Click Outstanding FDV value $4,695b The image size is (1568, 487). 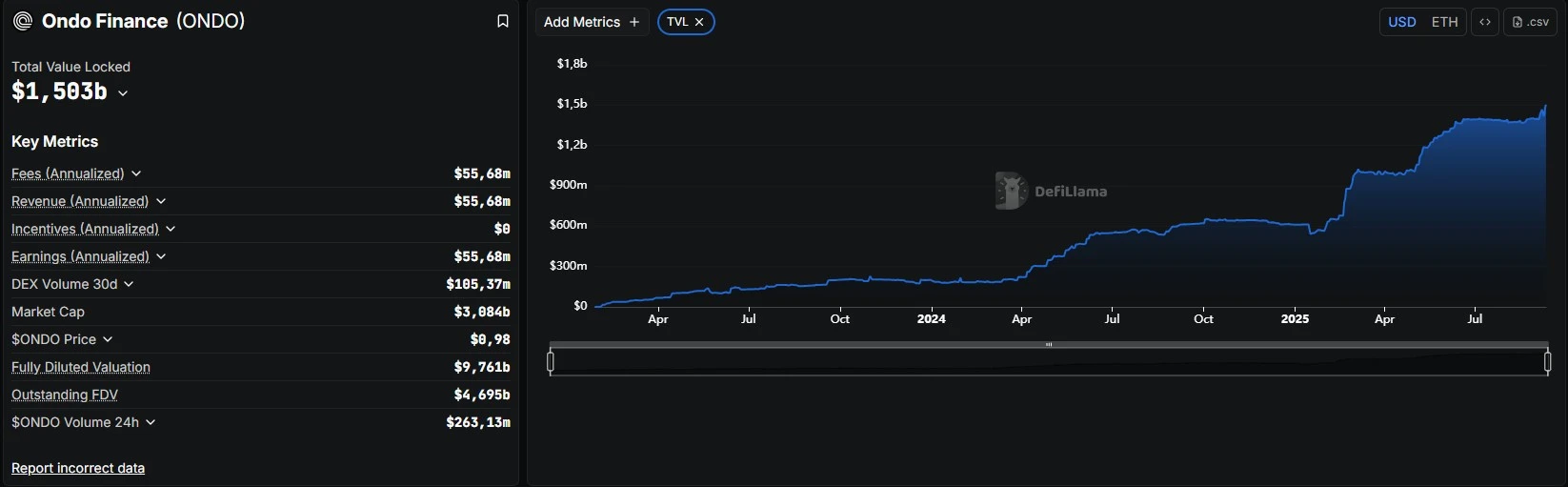pyautogui.click(x=482, y=395)
